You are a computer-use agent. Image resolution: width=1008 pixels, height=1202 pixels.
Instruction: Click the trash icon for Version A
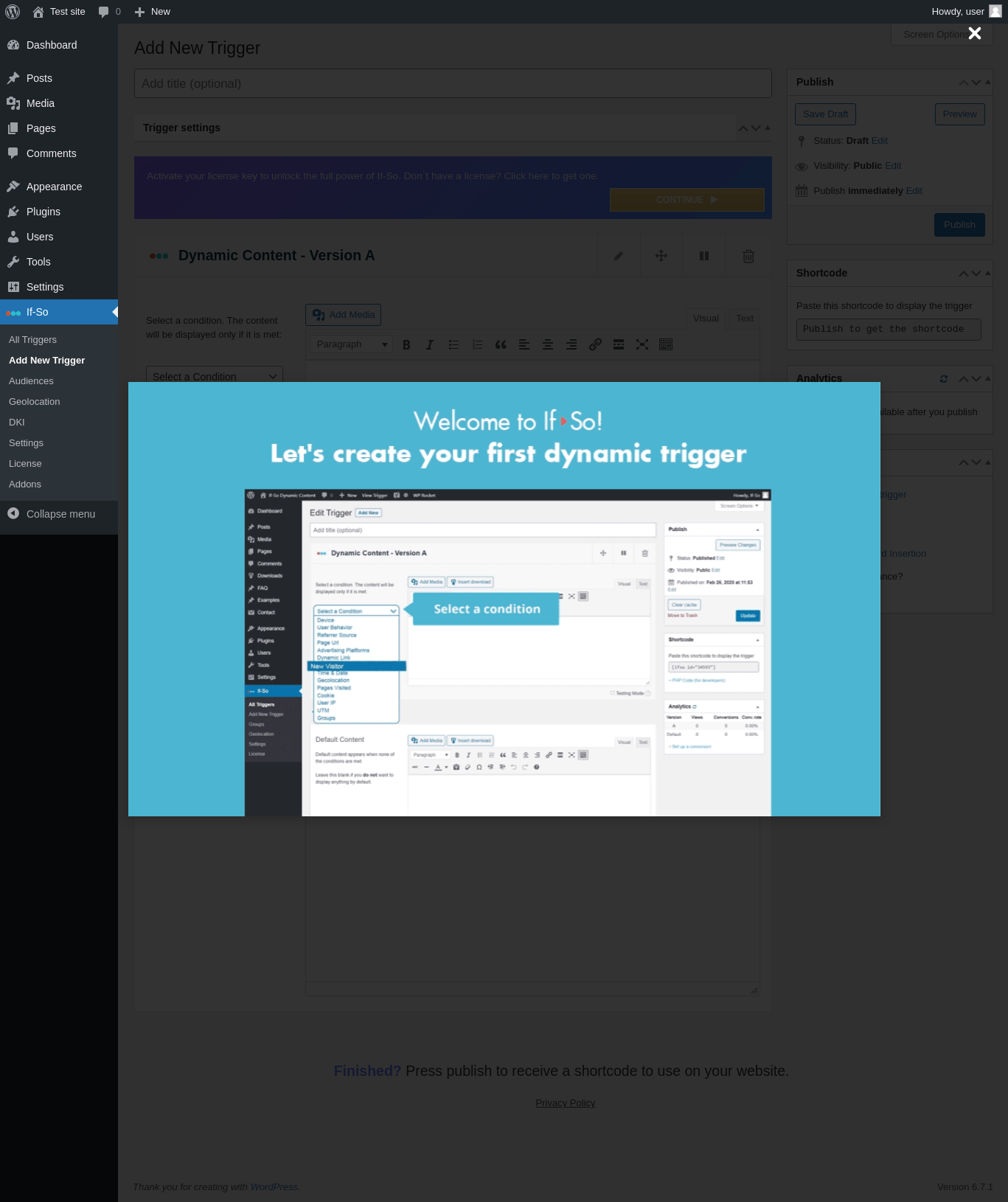[748, 256]
